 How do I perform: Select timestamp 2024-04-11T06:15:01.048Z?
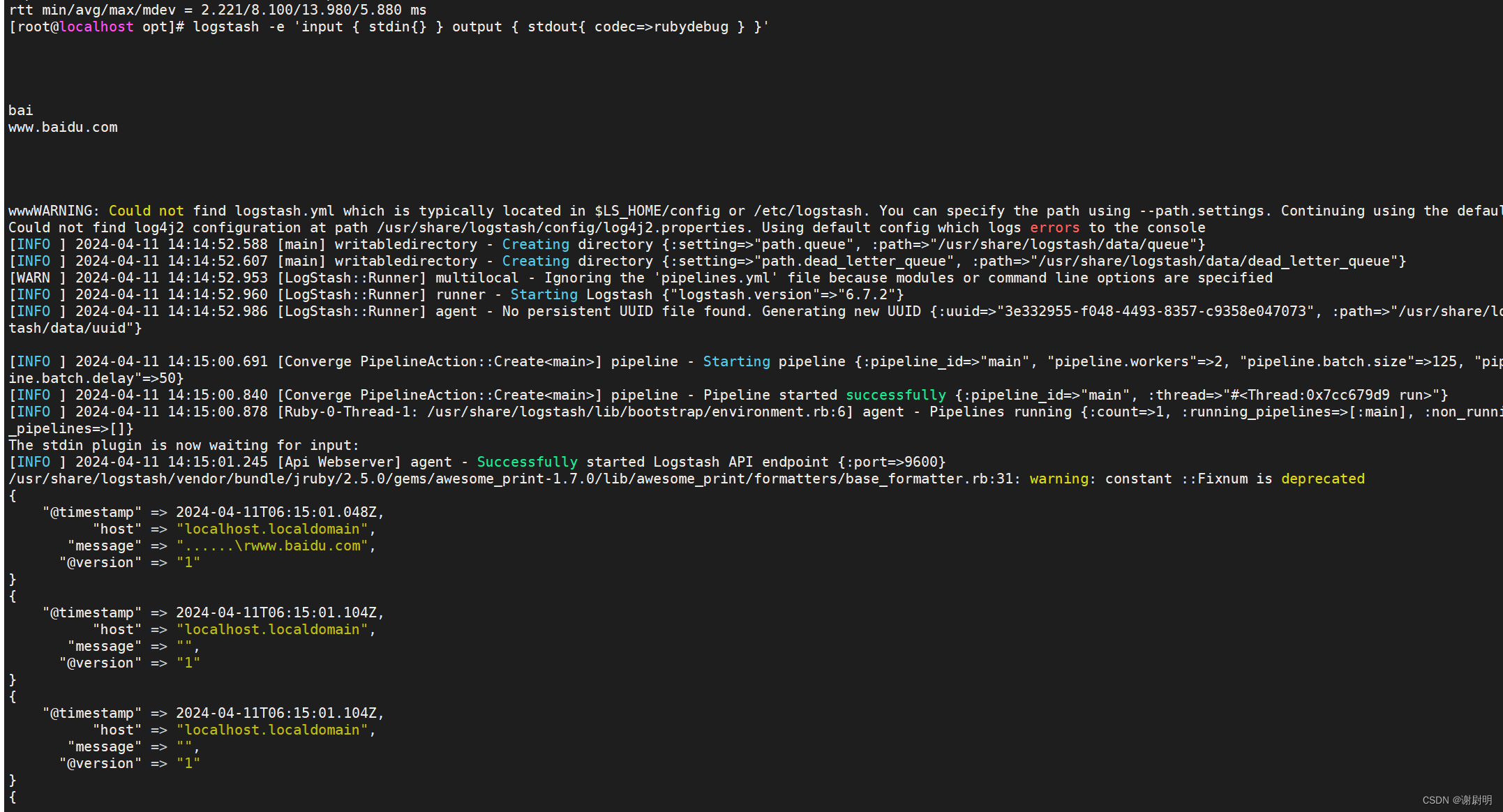(276, 513)
